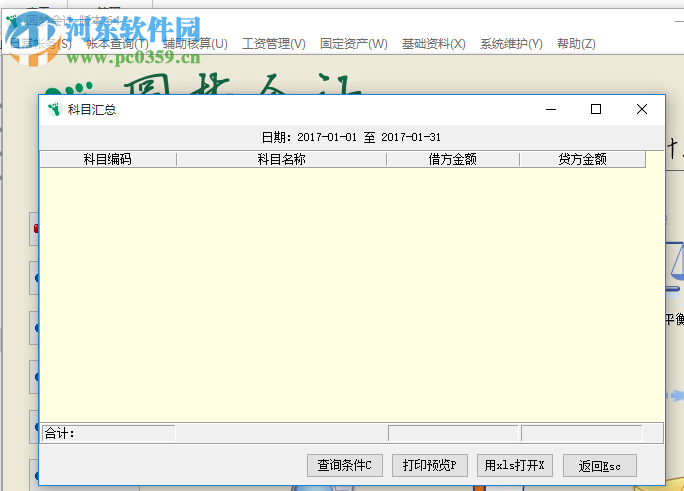Open the 系统维护(Y) menu

point(511,44)
